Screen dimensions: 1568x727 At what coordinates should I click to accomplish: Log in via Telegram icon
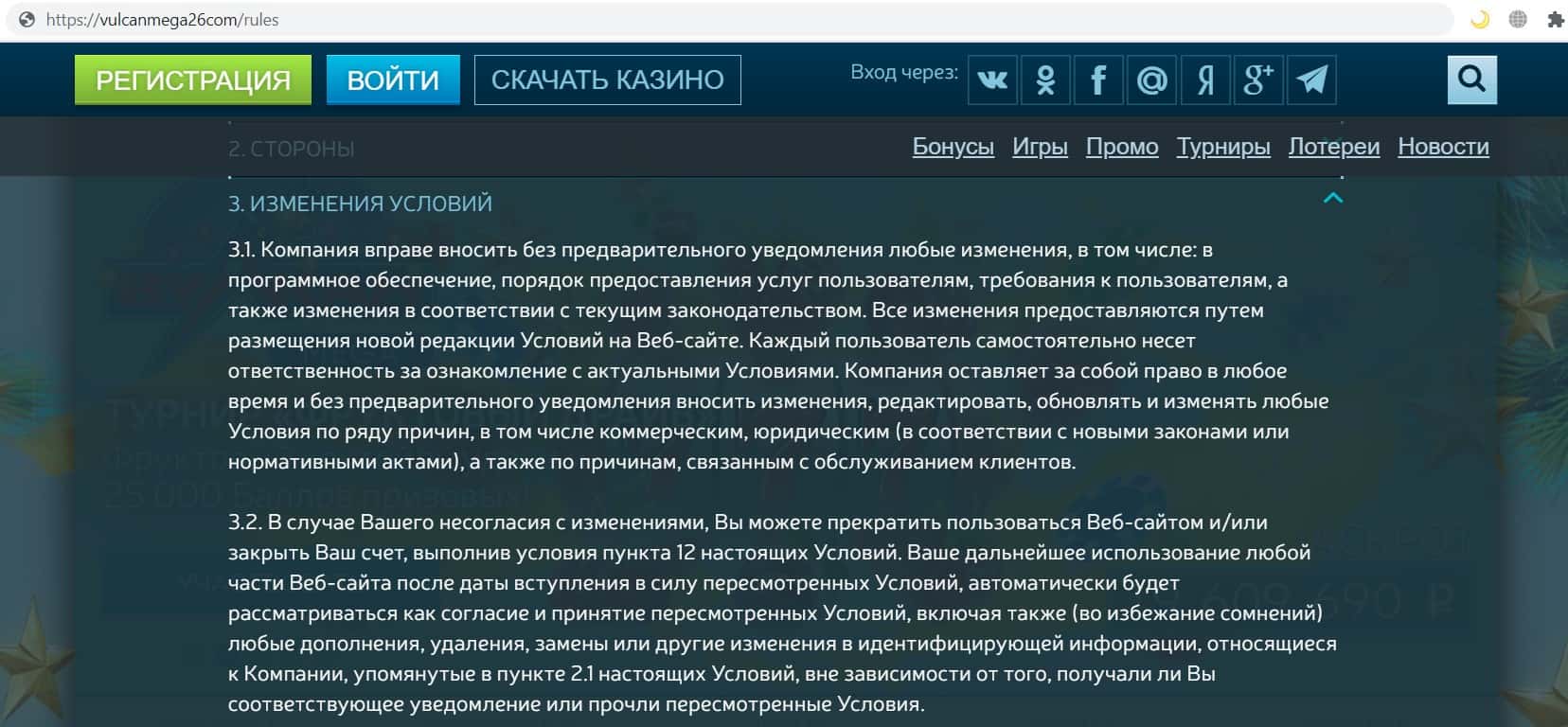(x=1311, y=80)
